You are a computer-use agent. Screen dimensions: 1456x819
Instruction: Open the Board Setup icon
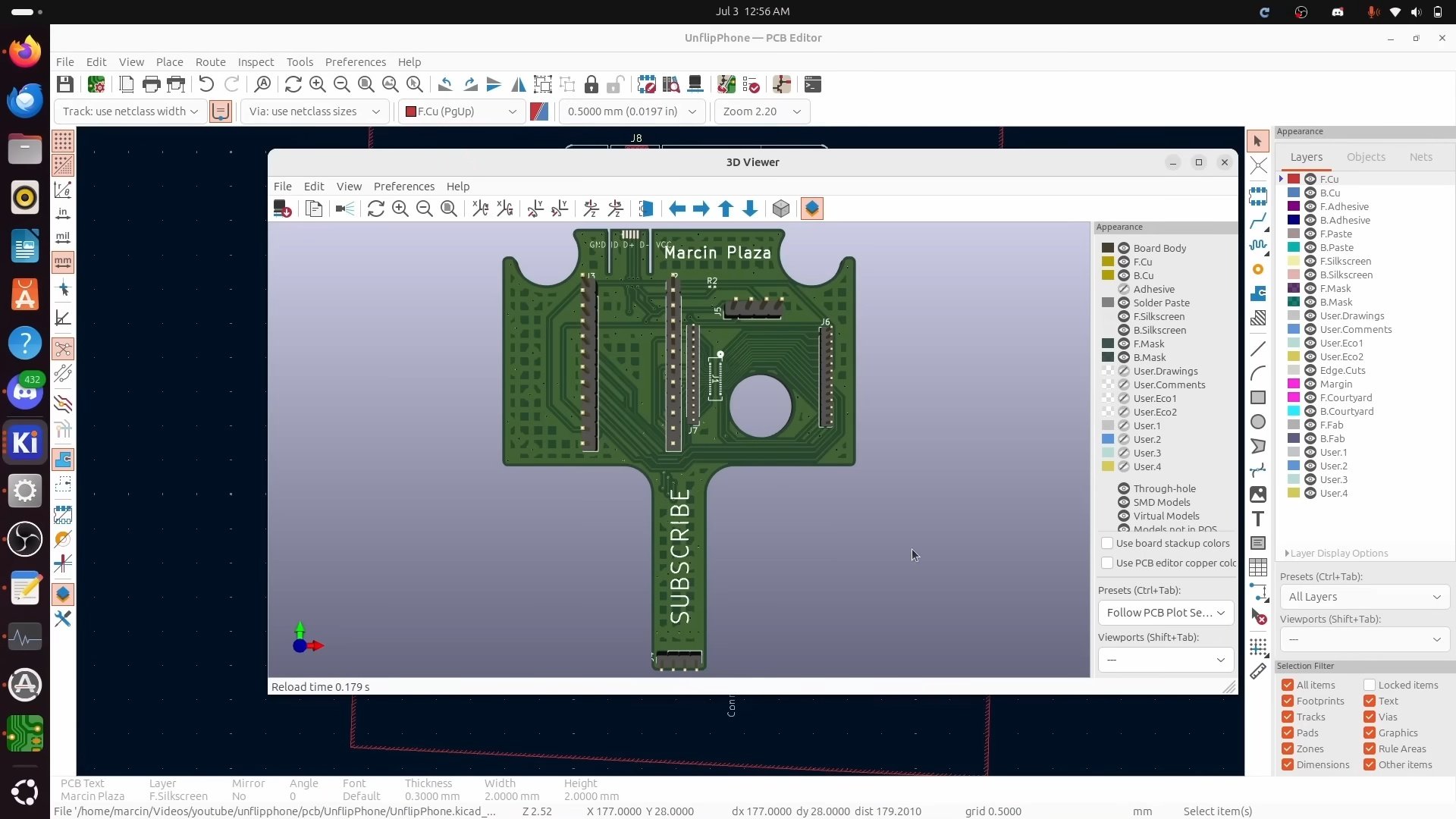tap(96, 84)
